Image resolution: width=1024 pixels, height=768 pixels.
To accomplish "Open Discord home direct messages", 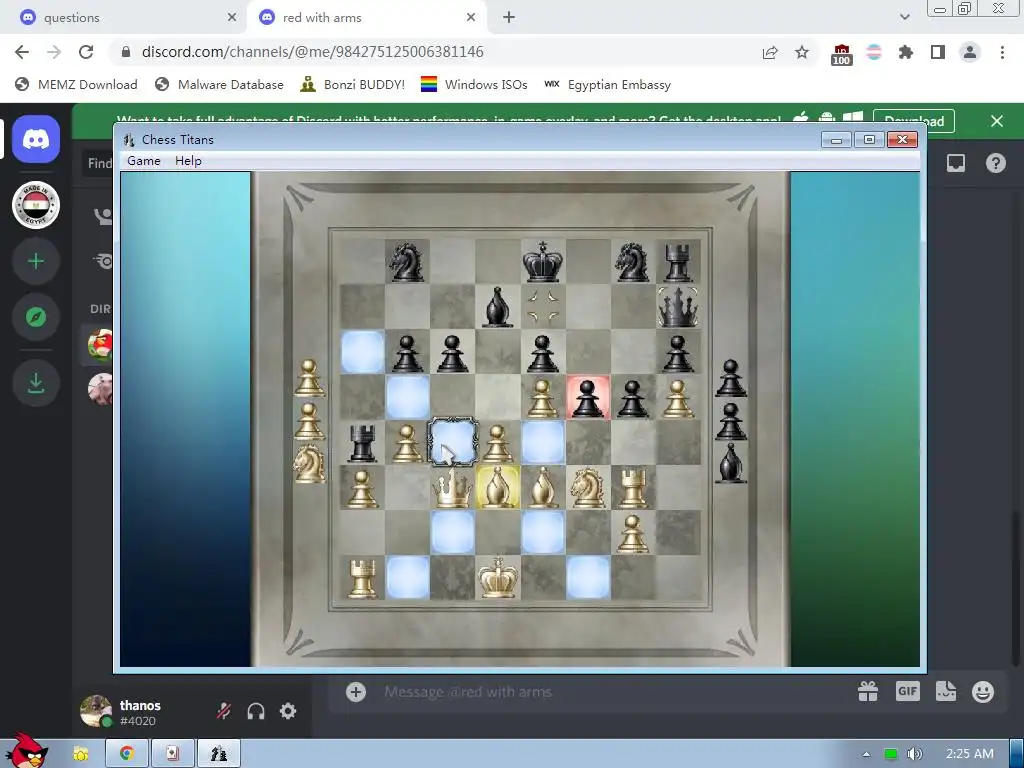I will click(x=36, y=139).
